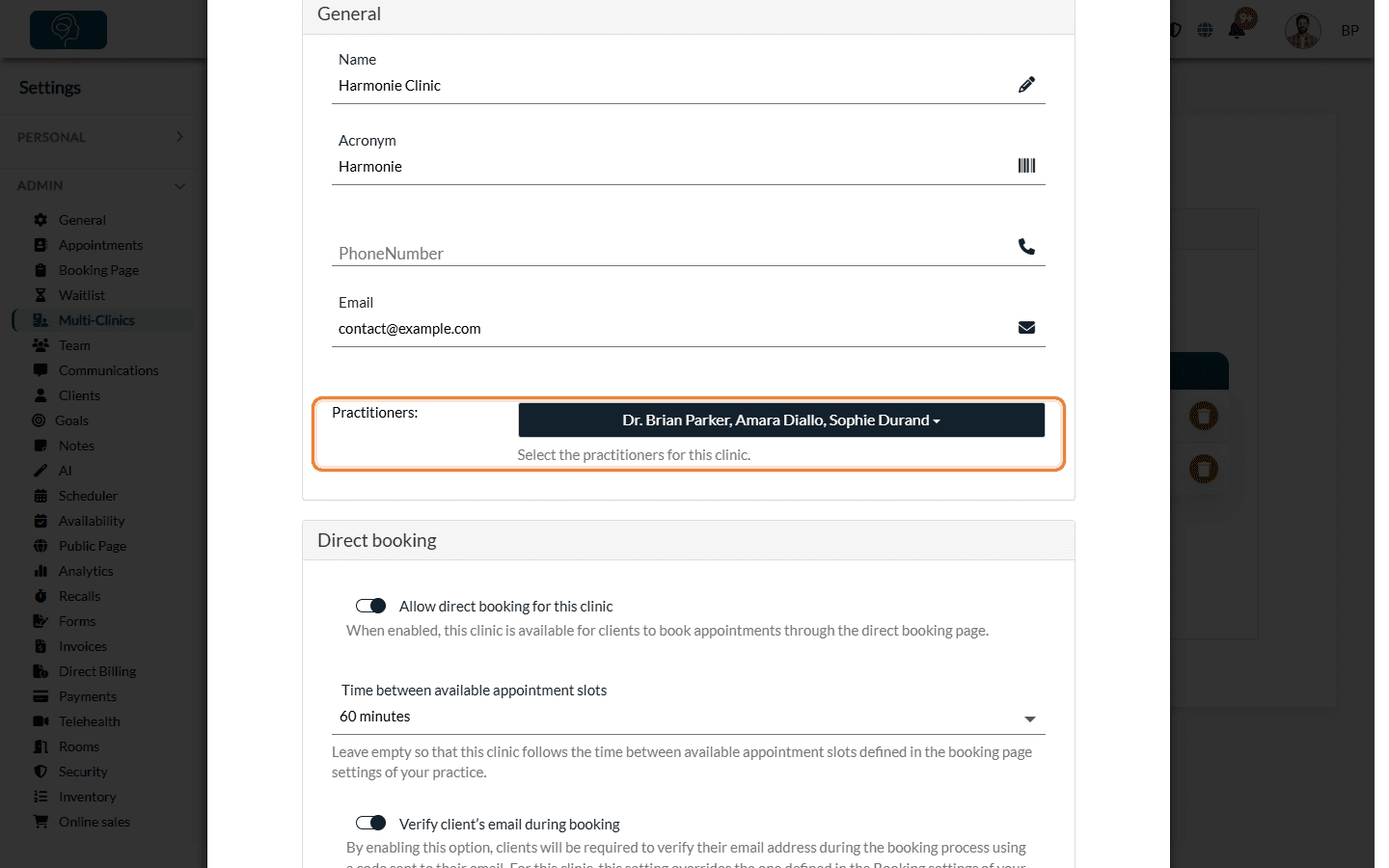
Task: Click the Waitlist hourglass icon
Action: (x=41, y=295)
